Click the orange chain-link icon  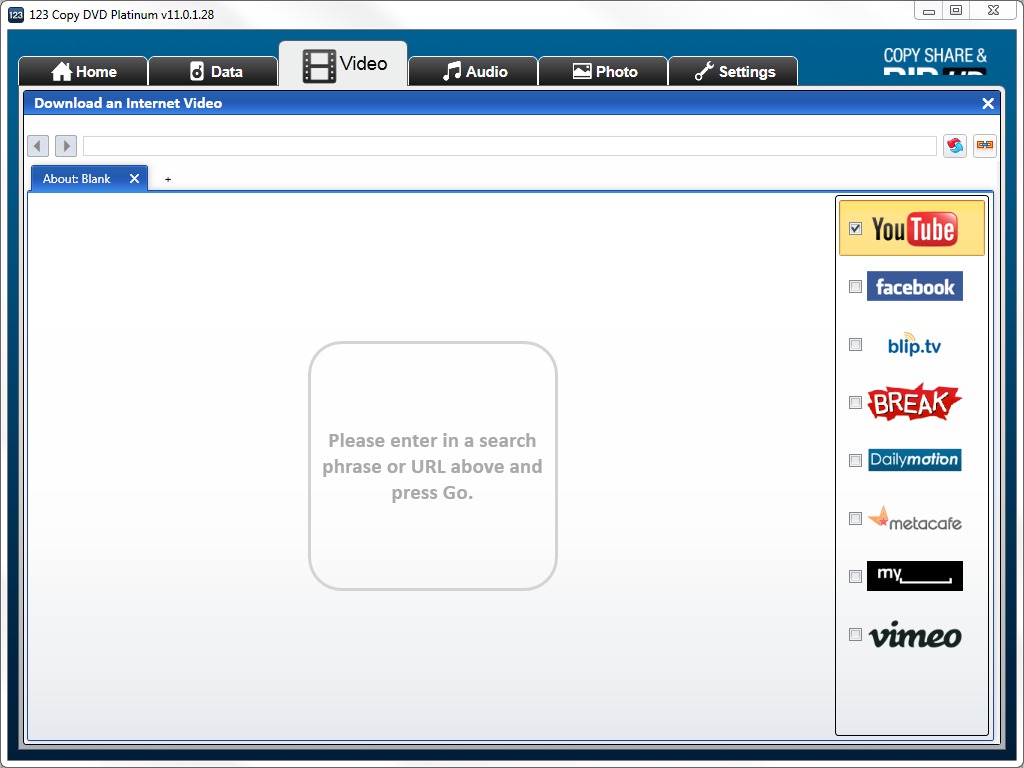985,146
